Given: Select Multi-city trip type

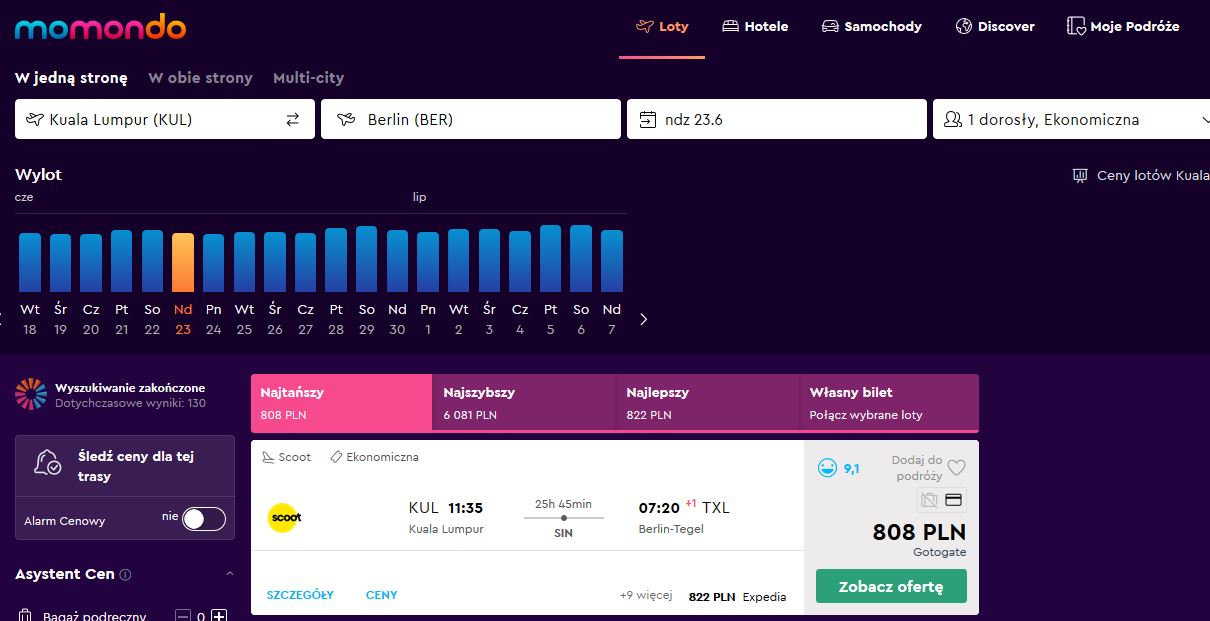Looking at the screenshot, I should (308, 77).
